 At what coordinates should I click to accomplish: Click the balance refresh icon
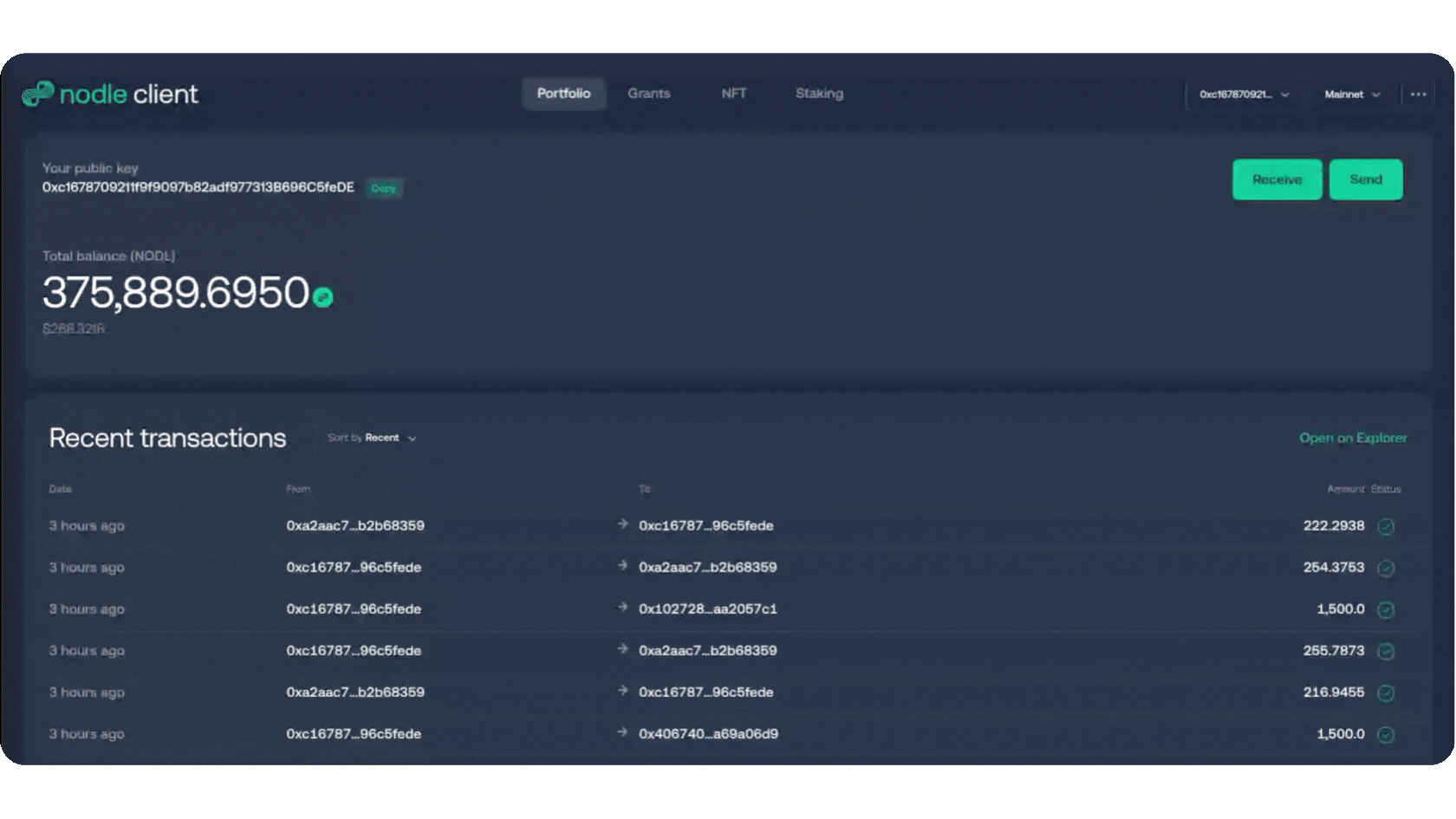tap(323, 297)
